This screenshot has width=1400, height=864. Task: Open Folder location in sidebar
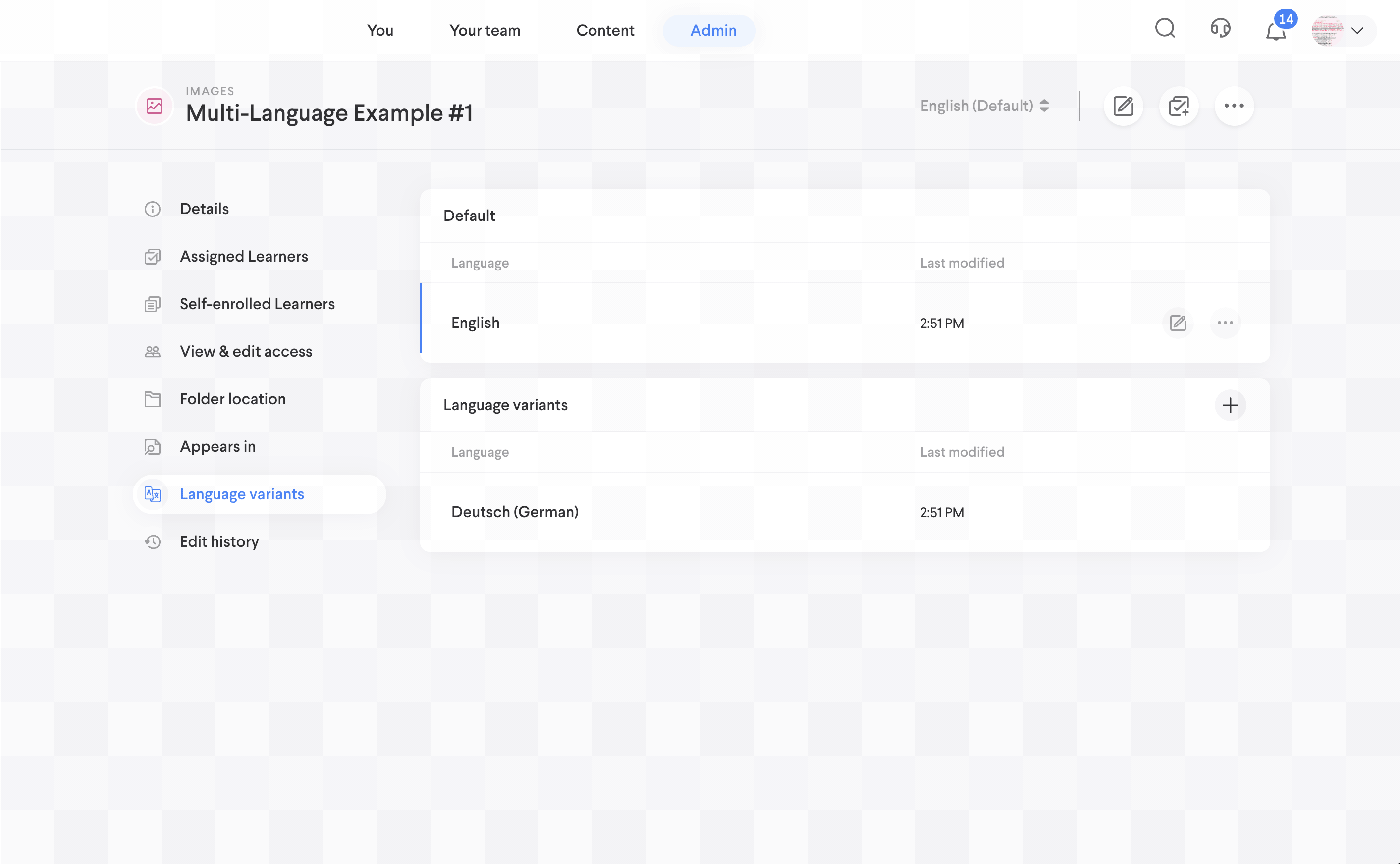(232, 399)
